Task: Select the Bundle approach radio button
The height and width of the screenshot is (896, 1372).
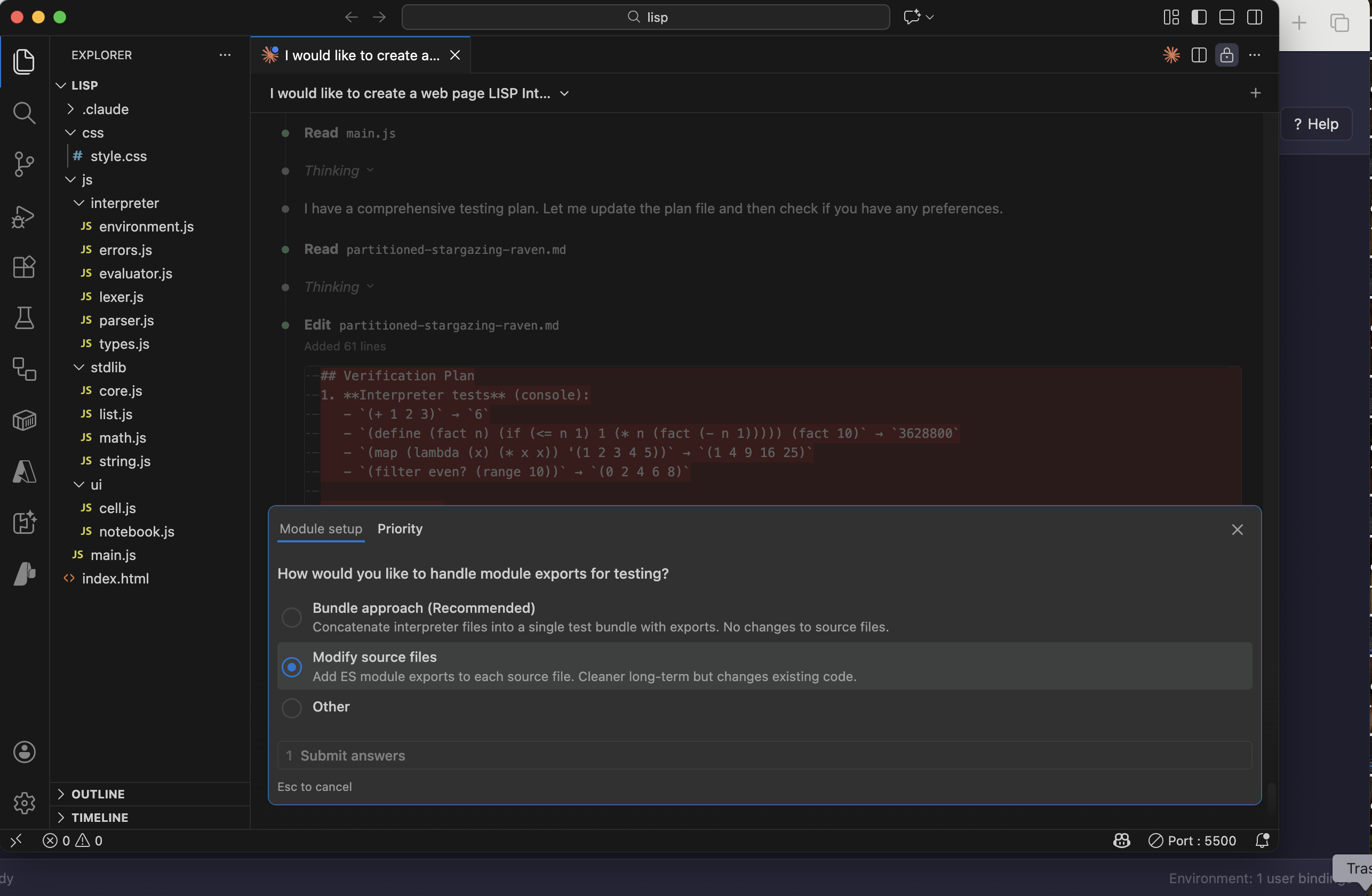Action: 292,617
